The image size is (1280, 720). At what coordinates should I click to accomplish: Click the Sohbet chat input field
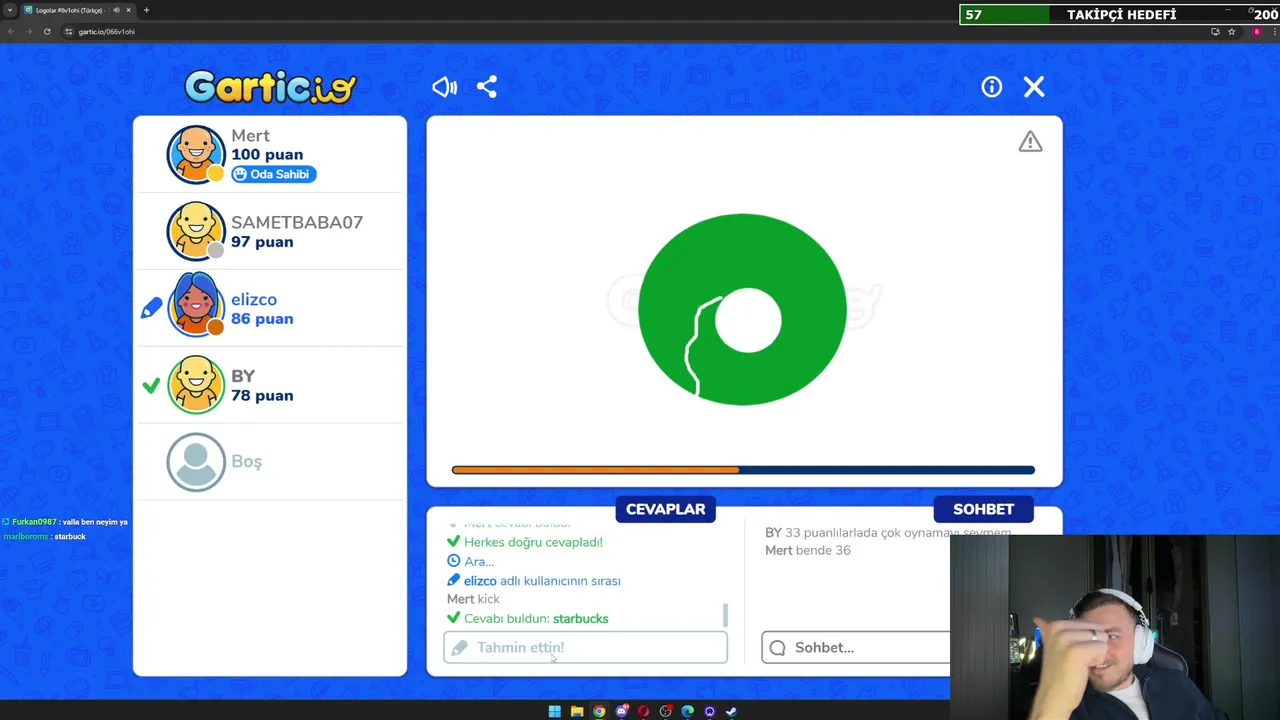(856, 647)
